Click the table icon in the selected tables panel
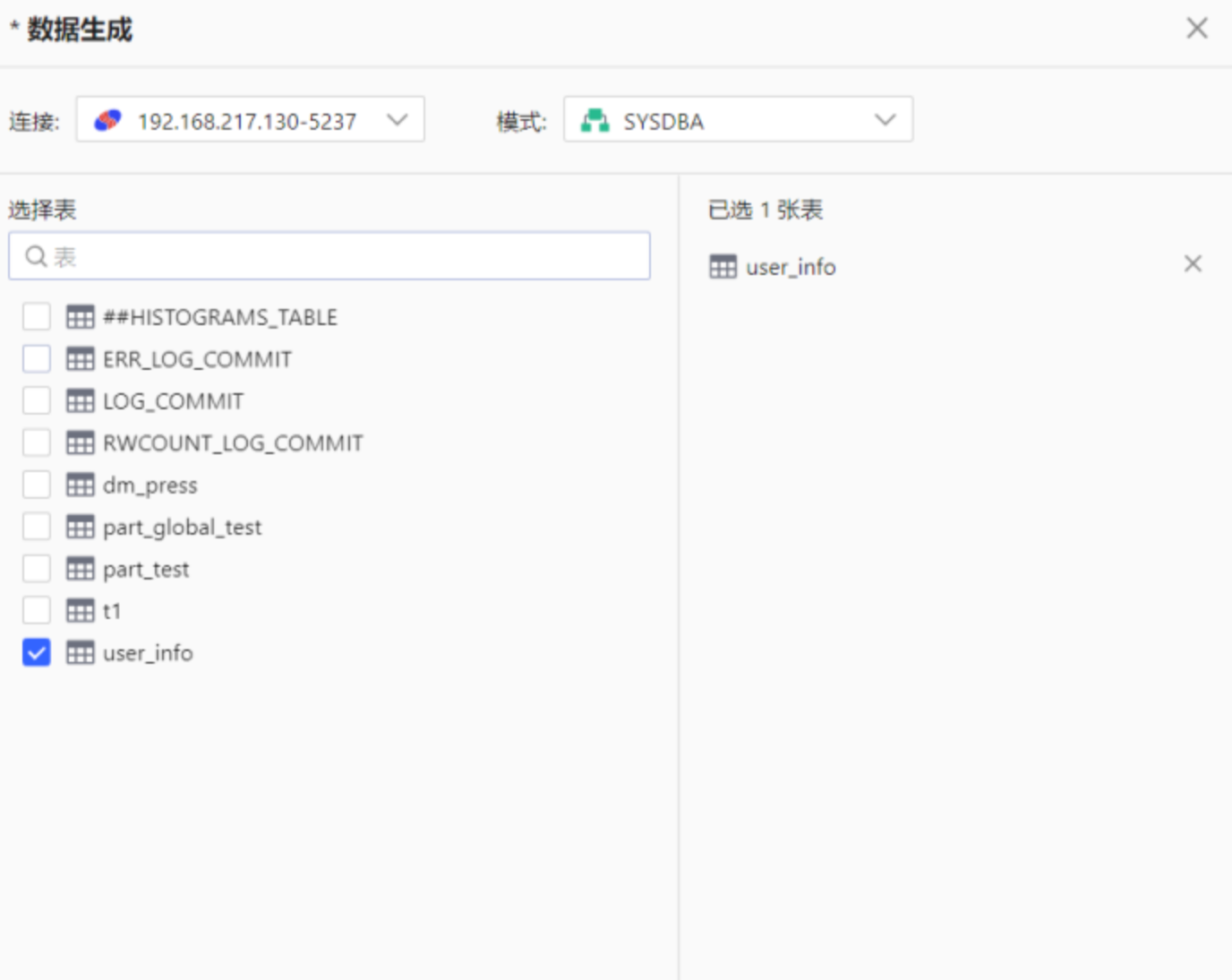 click(x=723, y=267)
